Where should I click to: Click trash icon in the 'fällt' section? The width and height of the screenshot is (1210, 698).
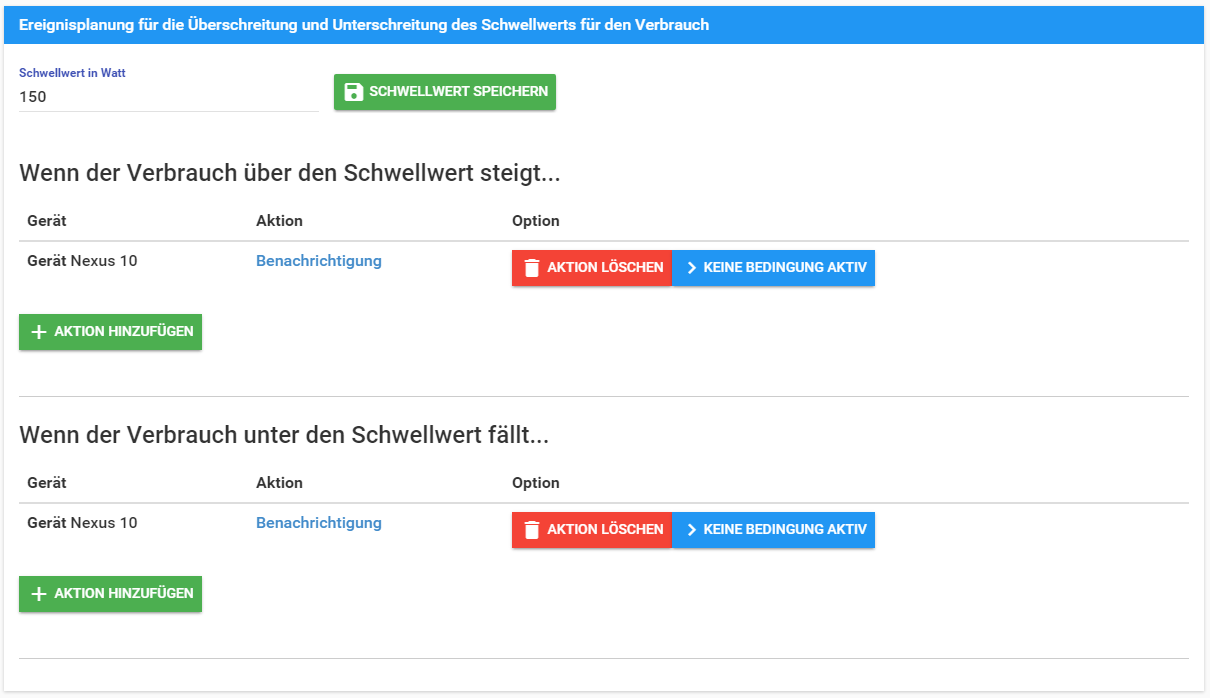532,530
